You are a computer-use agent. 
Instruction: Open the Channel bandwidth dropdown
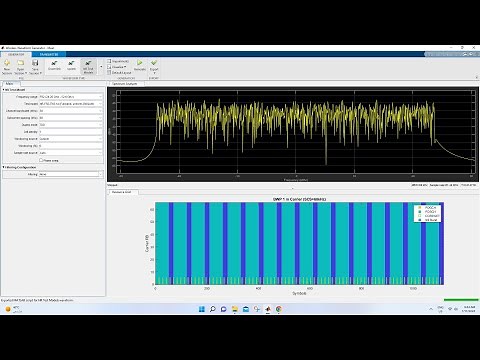pos(71,111)
